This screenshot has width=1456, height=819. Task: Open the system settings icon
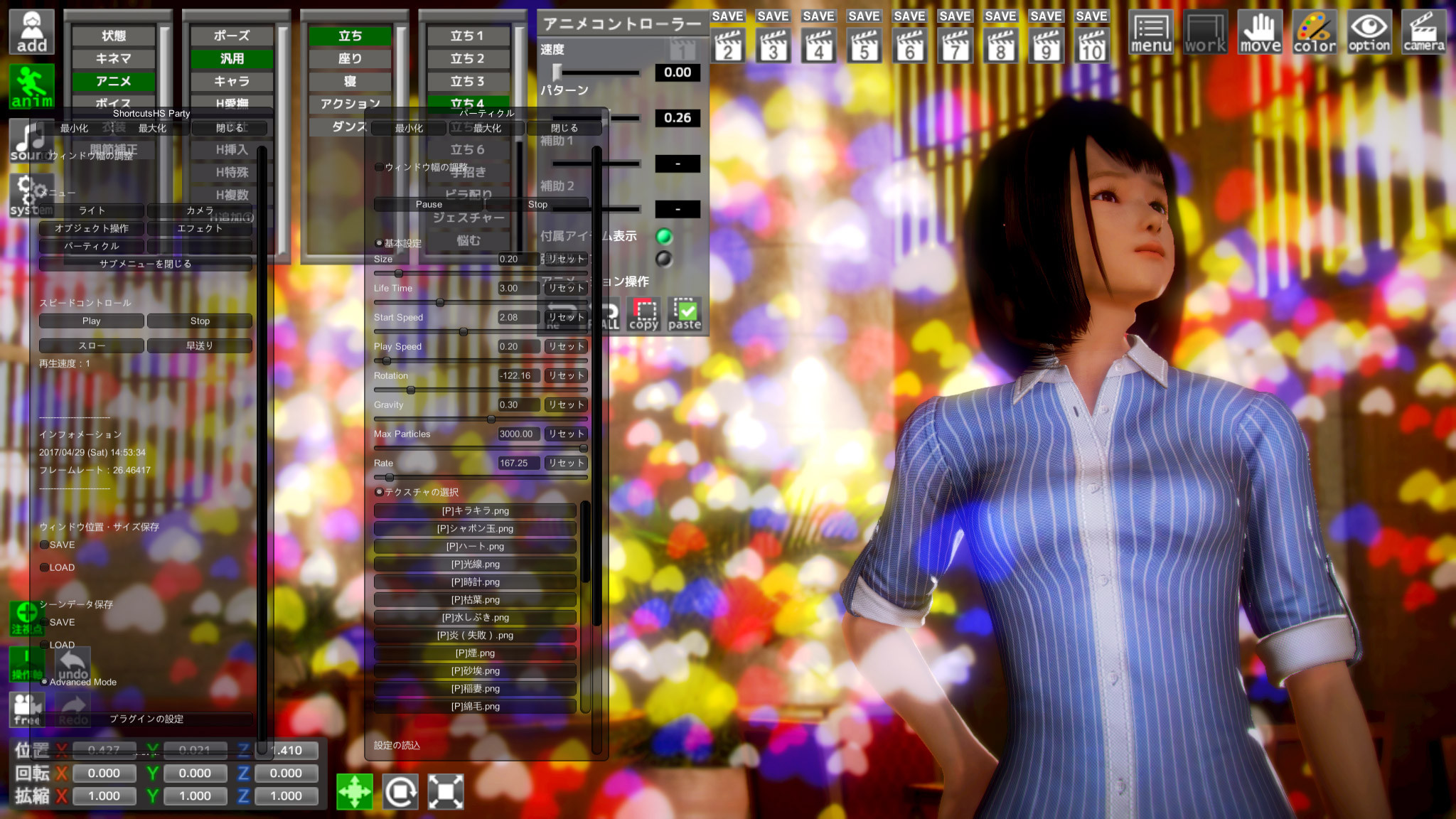click(x=32, y=196)
